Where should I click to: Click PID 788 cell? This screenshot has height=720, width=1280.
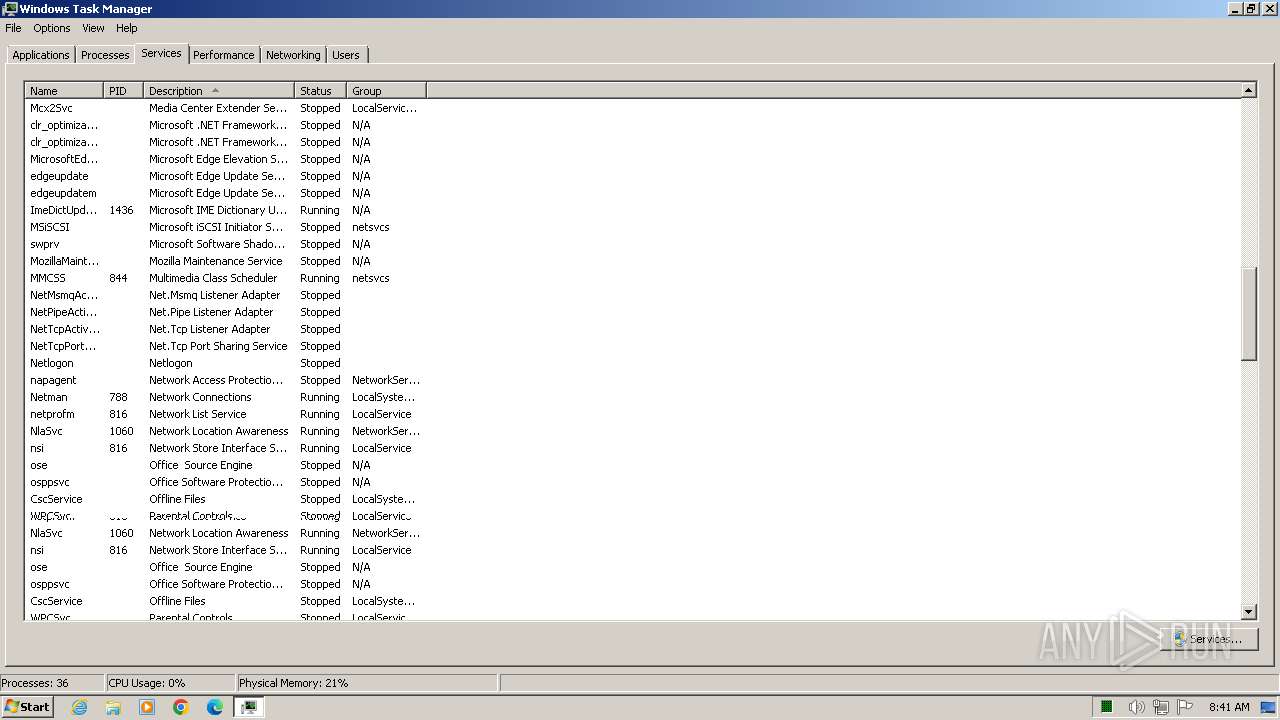(x=118, y=397)
